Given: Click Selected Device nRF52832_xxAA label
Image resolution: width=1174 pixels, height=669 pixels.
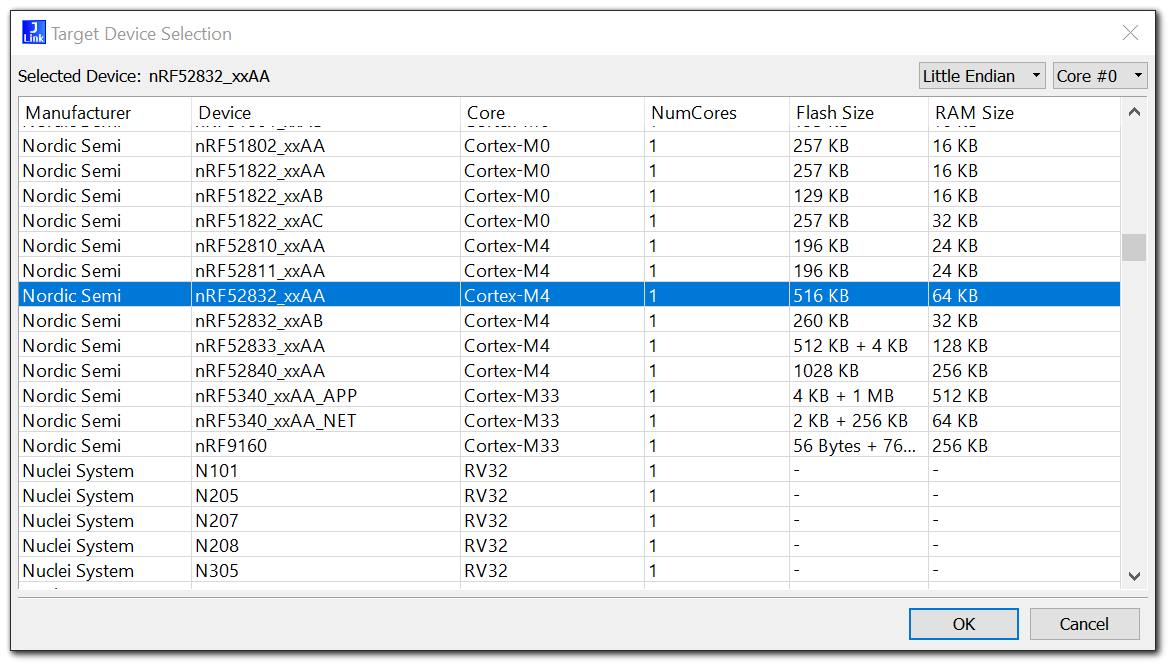Looking at the screenshot, I should pos(144,76).
